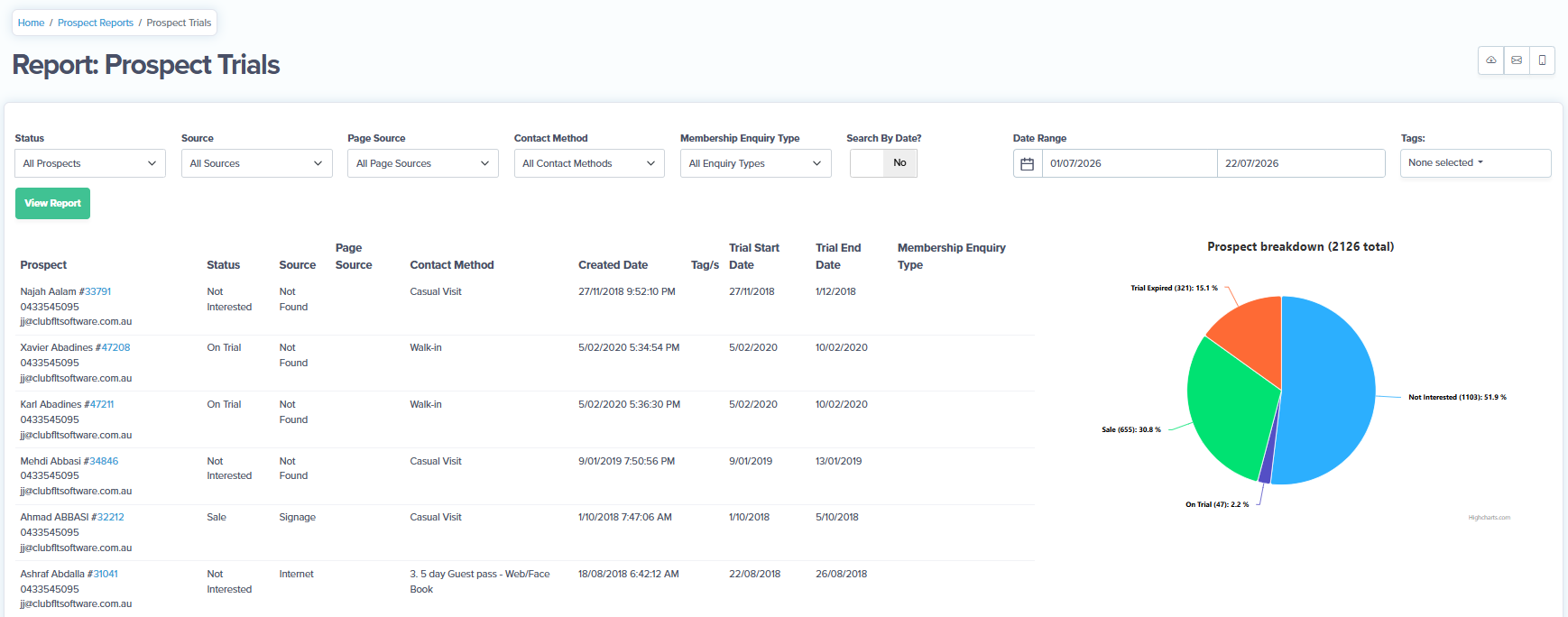Screen dimensions: 1568x617
Task: Toggle the Search By Date switch
Action: pyautogui.click(x=883, y=163)
